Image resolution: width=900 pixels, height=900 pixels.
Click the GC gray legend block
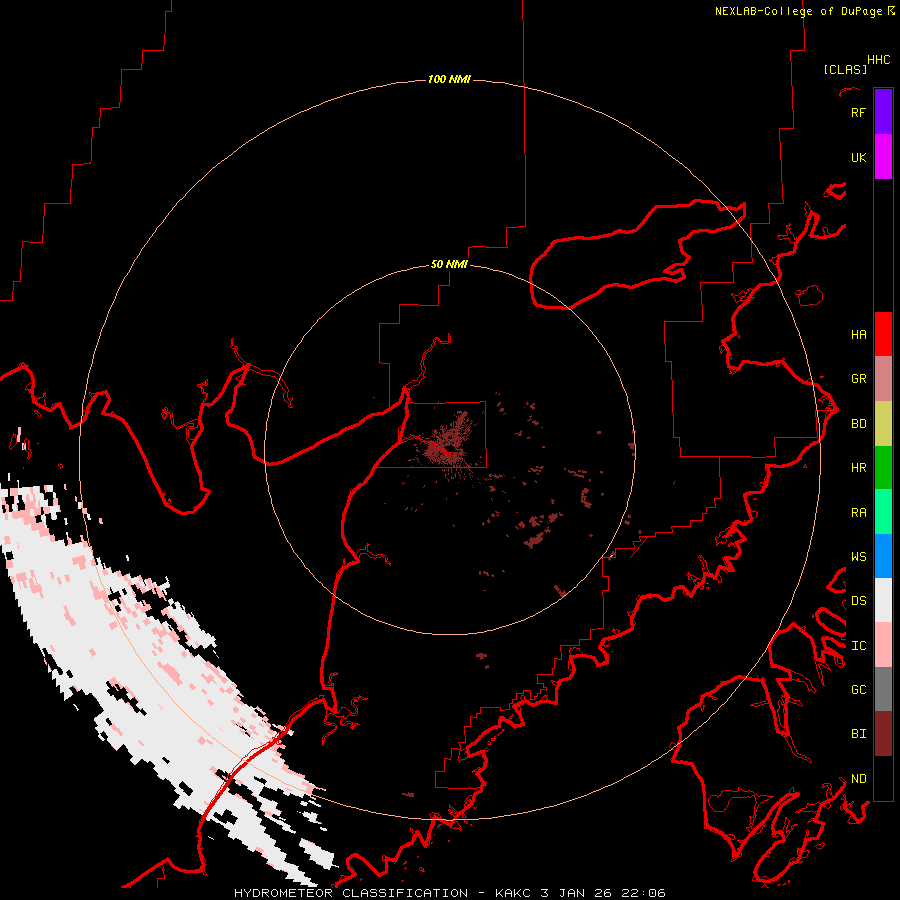click(883, 689)
